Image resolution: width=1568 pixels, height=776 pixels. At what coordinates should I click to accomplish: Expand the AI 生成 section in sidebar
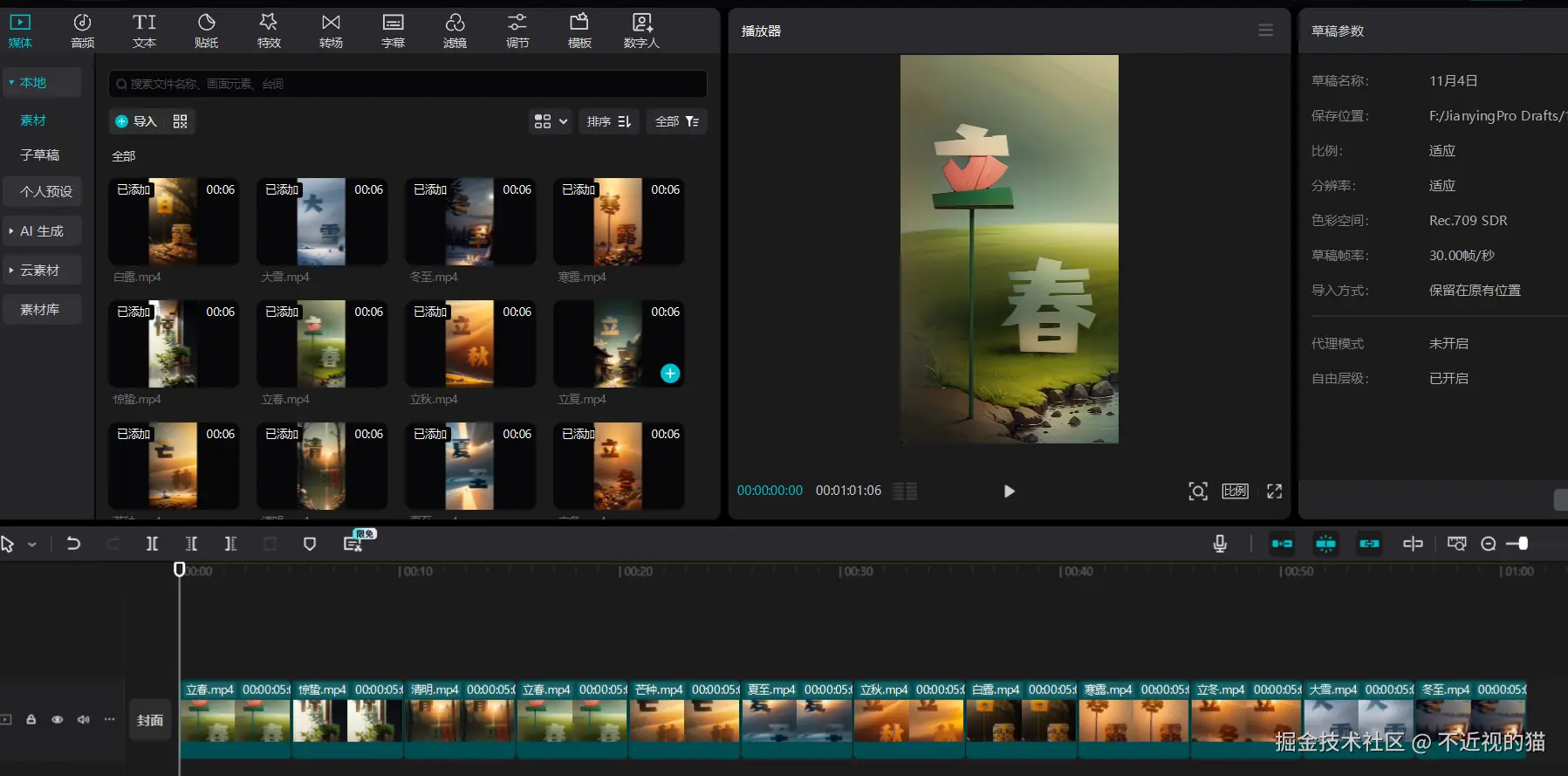coord(41,231)
